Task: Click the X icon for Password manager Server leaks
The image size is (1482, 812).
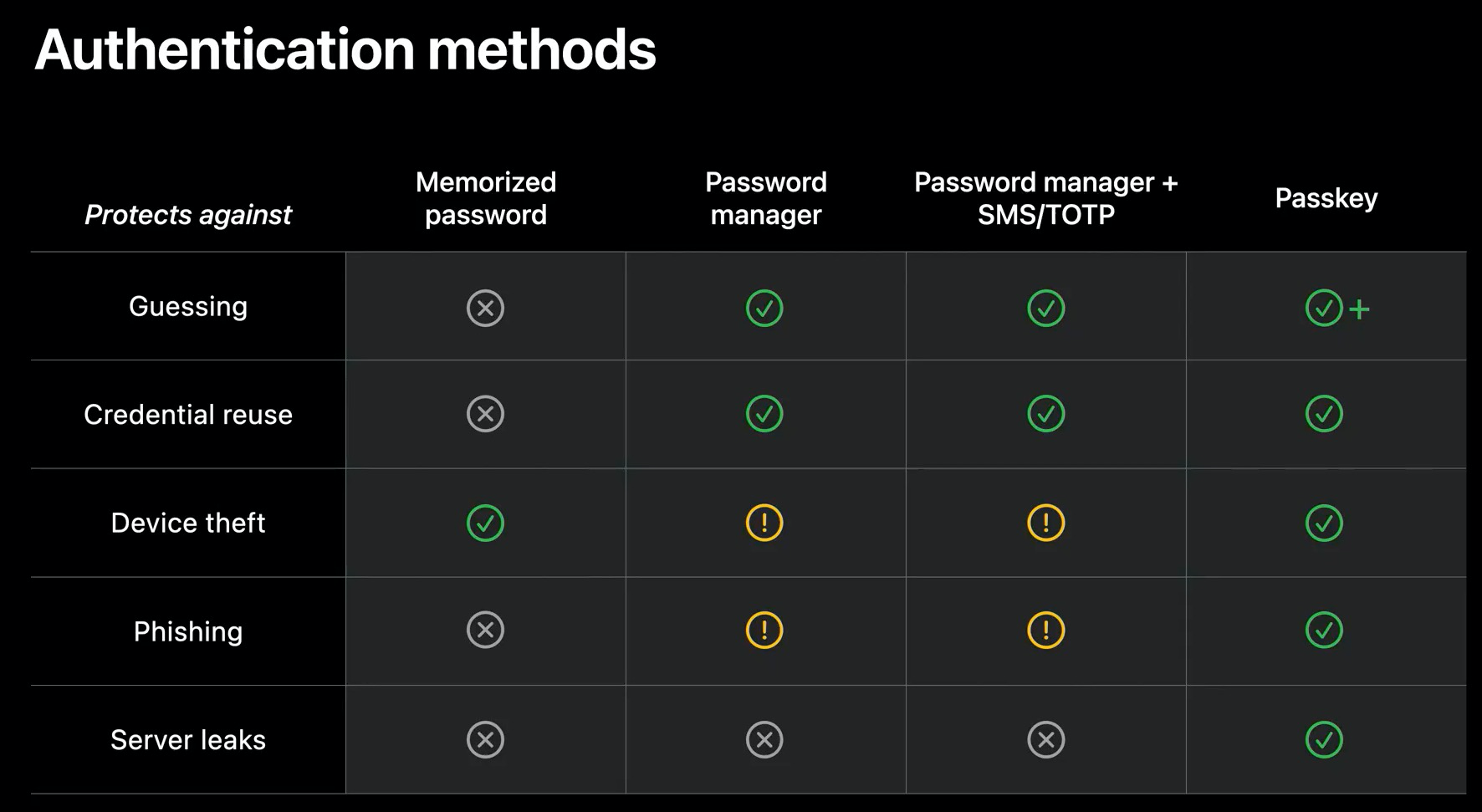Action: (x=764, y=739)
